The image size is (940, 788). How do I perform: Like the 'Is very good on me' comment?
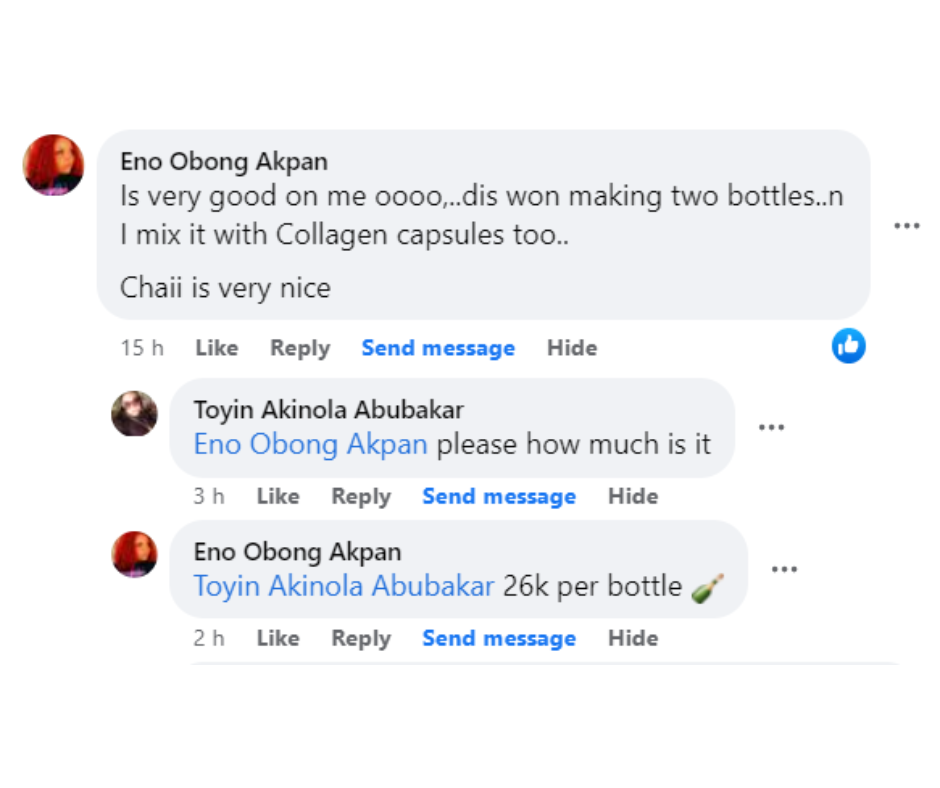[216, 348]
